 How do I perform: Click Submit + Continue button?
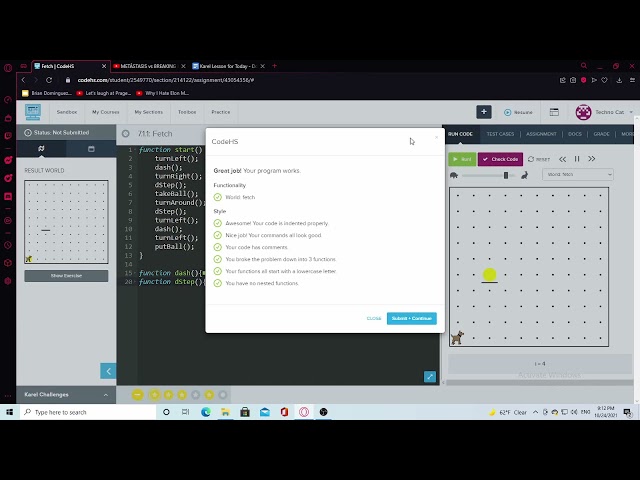coord(411,318)
